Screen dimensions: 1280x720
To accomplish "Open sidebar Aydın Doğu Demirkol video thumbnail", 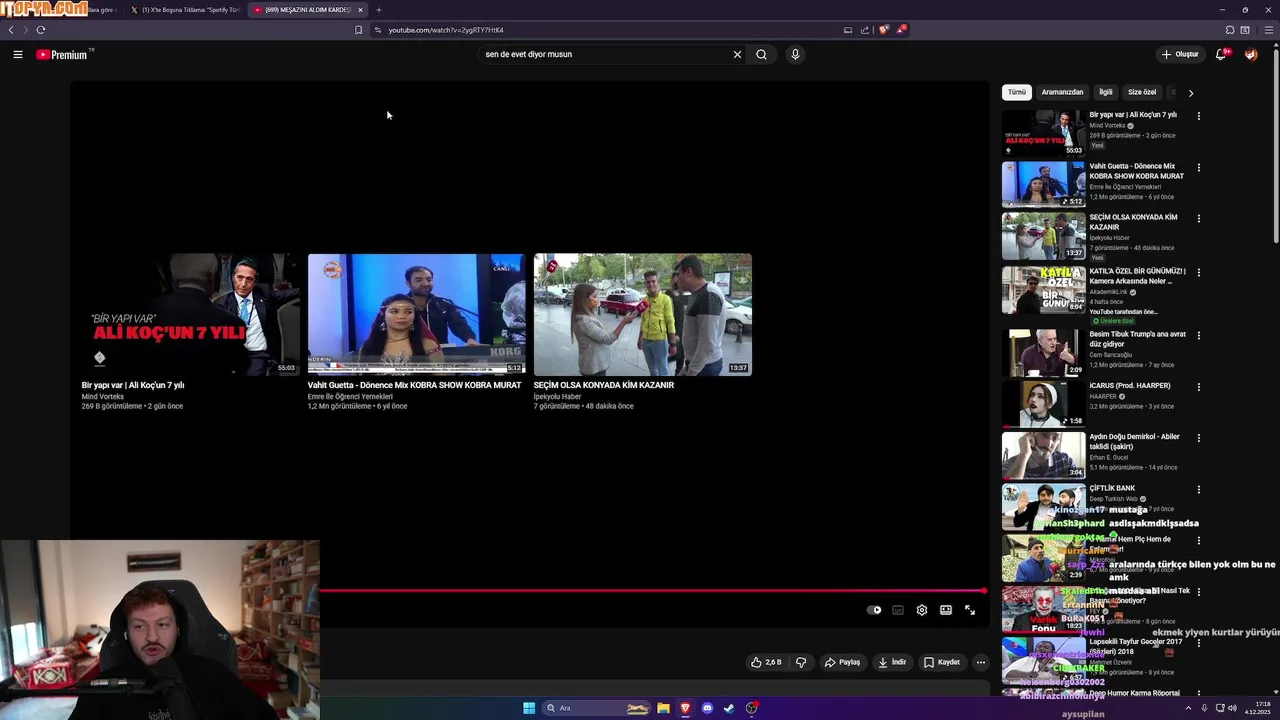I will pos(1043,455).
